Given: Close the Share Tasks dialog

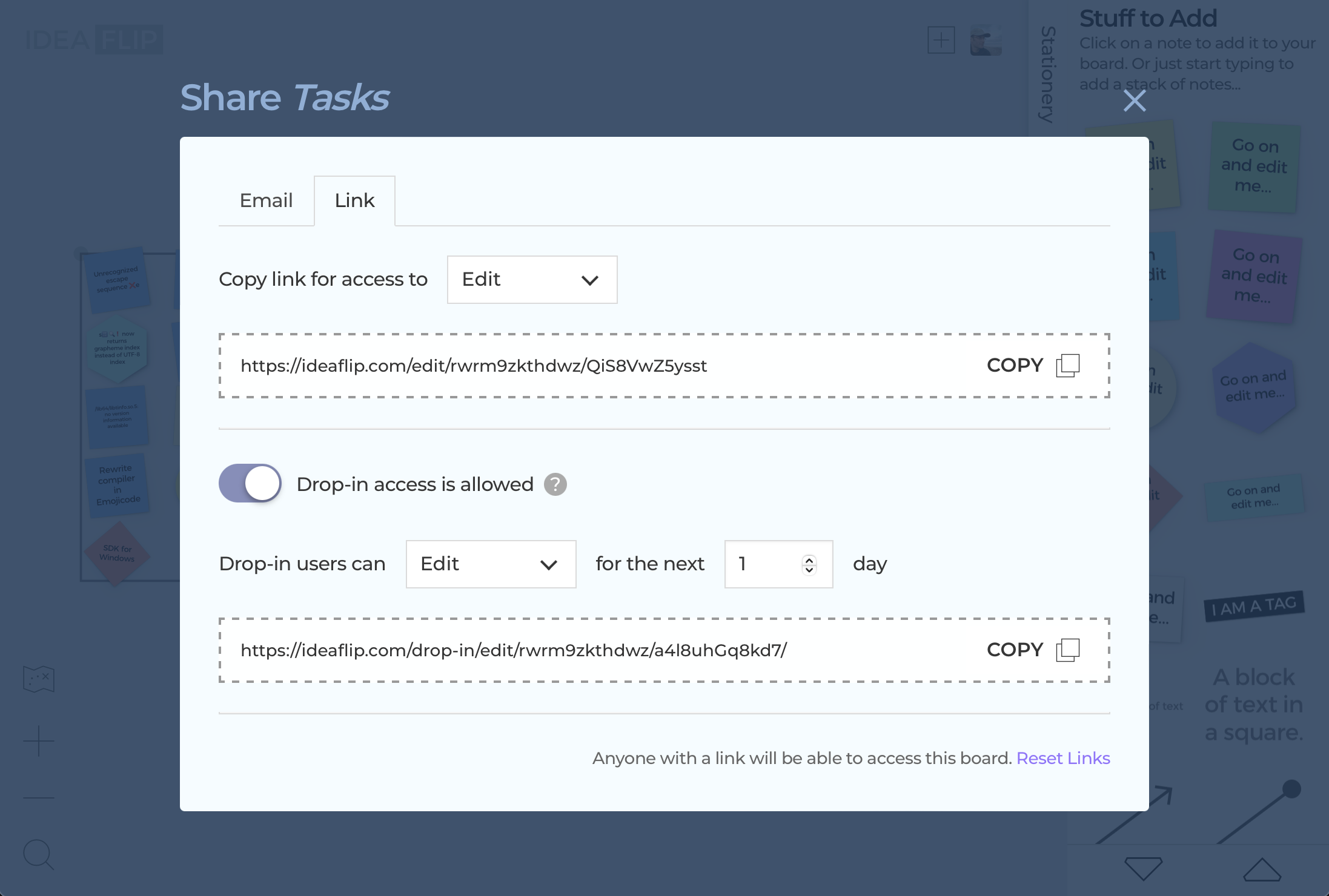Looking at the screenshot, I should 1134,100.
